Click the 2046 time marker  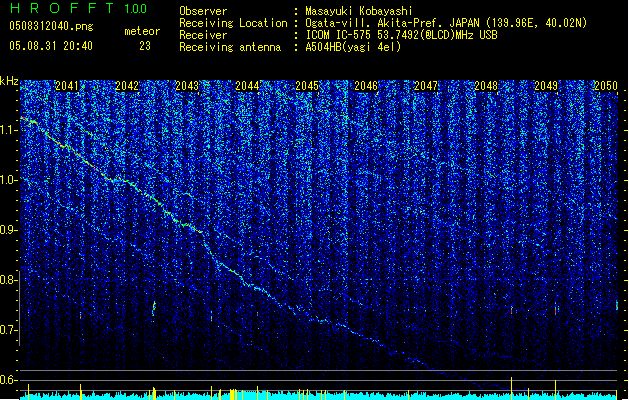click(x=366, y=85)
